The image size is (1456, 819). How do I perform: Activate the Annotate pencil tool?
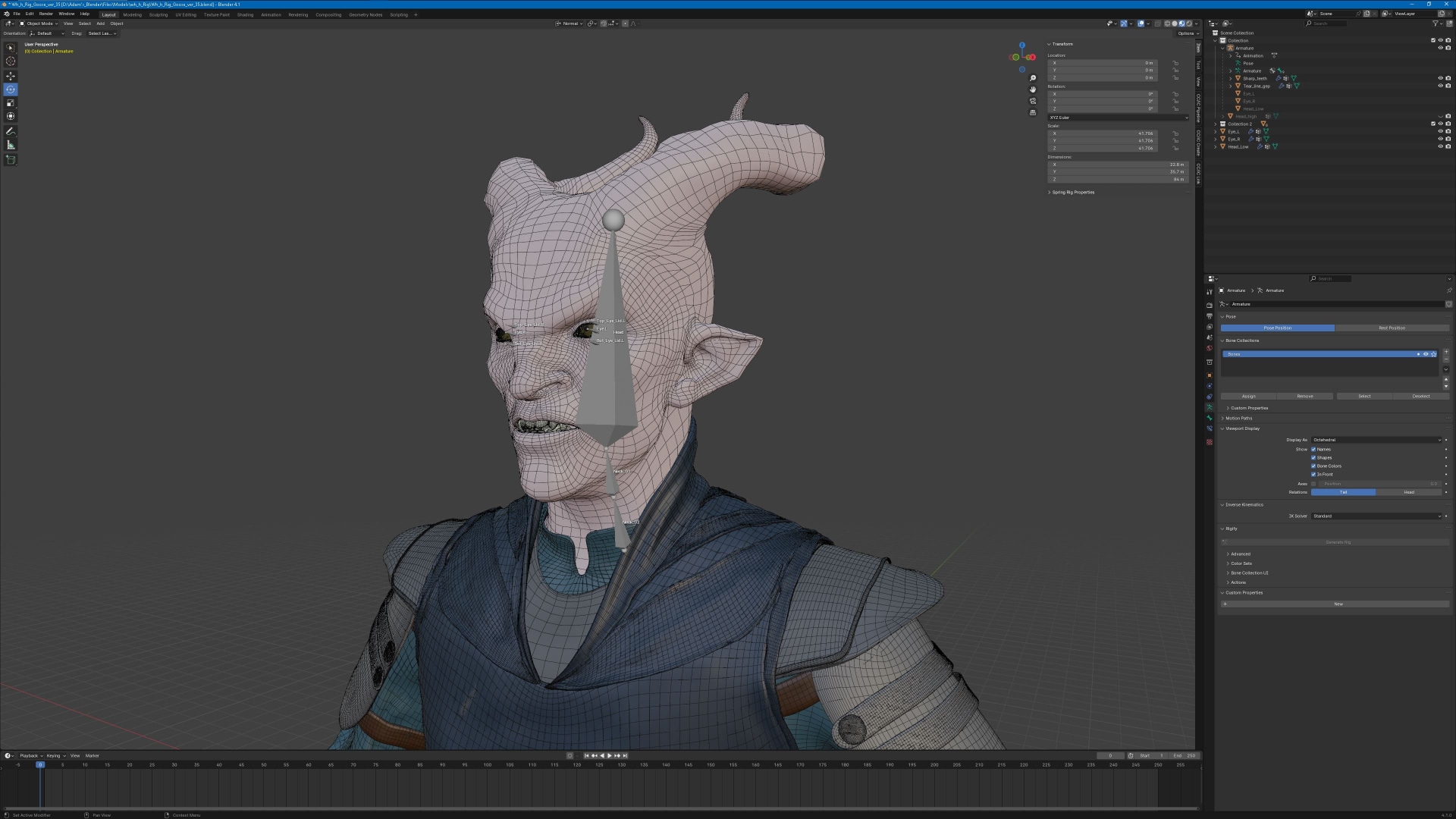coord(11,131)
